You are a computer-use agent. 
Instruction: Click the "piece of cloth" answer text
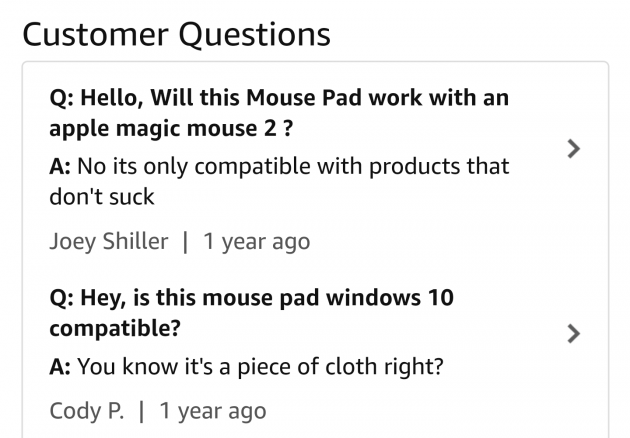260,367
